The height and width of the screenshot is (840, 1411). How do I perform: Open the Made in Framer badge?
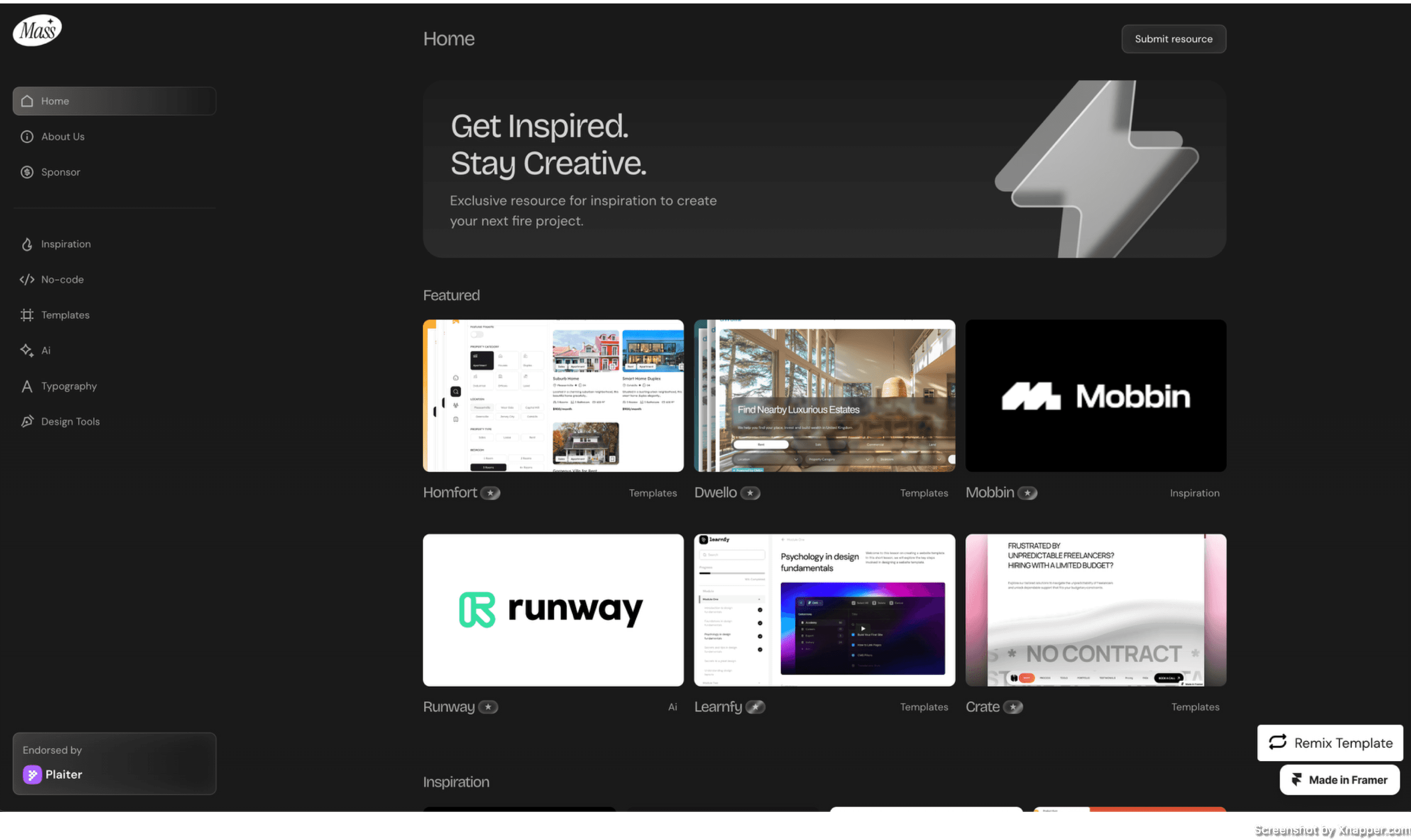click(1339, 779)
